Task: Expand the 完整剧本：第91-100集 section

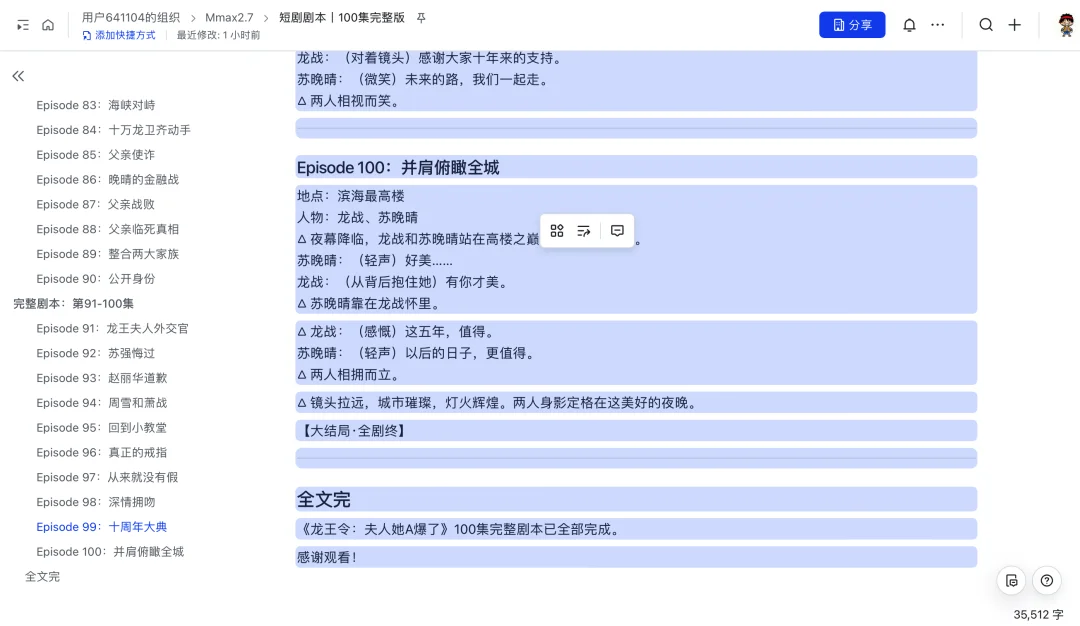Action: (x=73, y=303)
